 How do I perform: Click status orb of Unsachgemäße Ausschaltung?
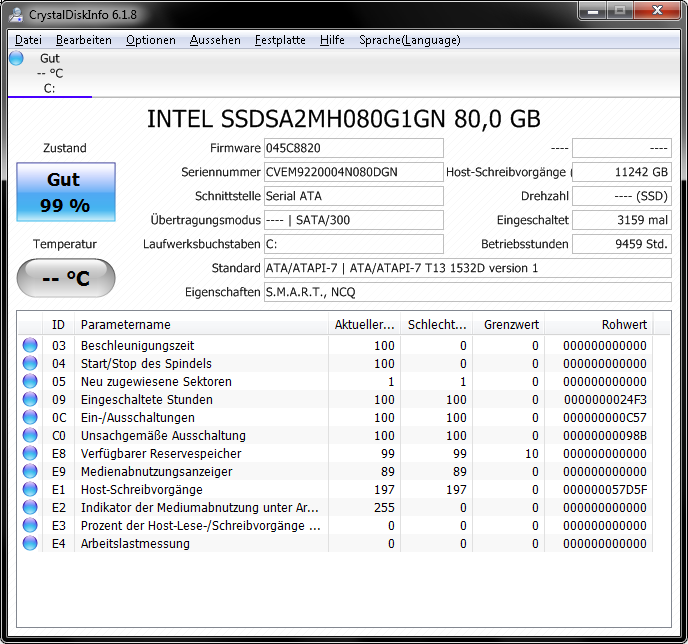pyautogui.click(x=30, y=435)
